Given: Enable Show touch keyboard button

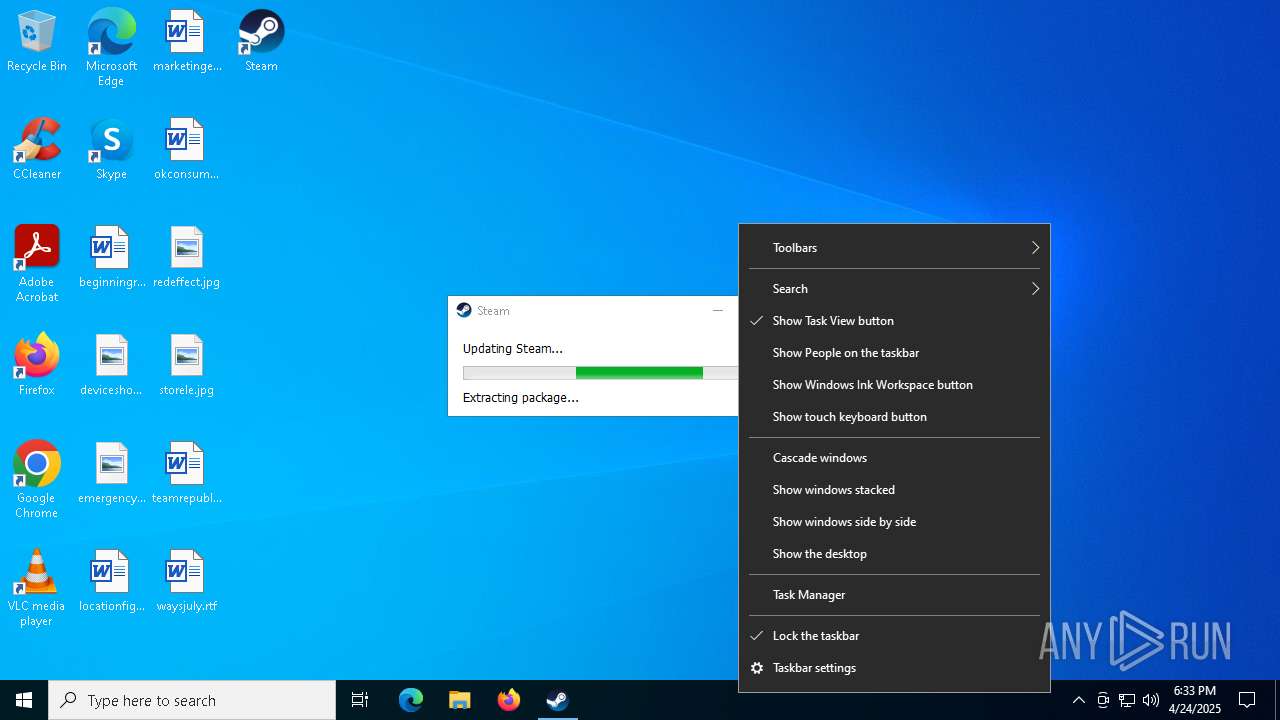Looking at the screenshot, I should [894, 417].
